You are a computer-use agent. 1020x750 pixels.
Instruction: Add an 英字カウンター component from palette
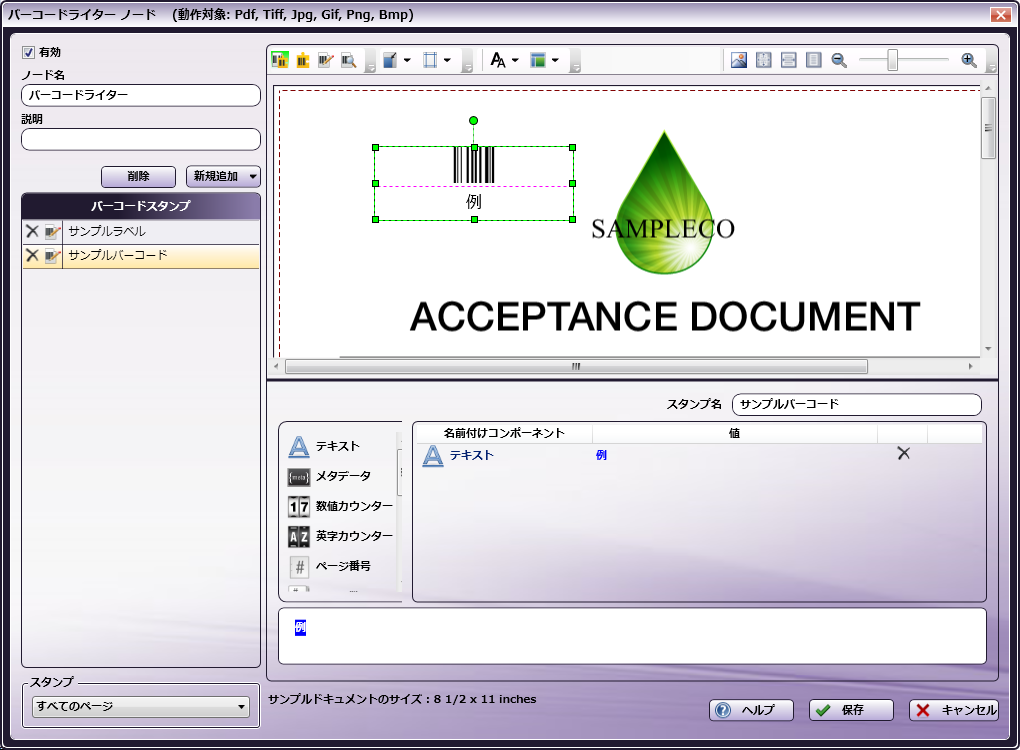[340, 536]
